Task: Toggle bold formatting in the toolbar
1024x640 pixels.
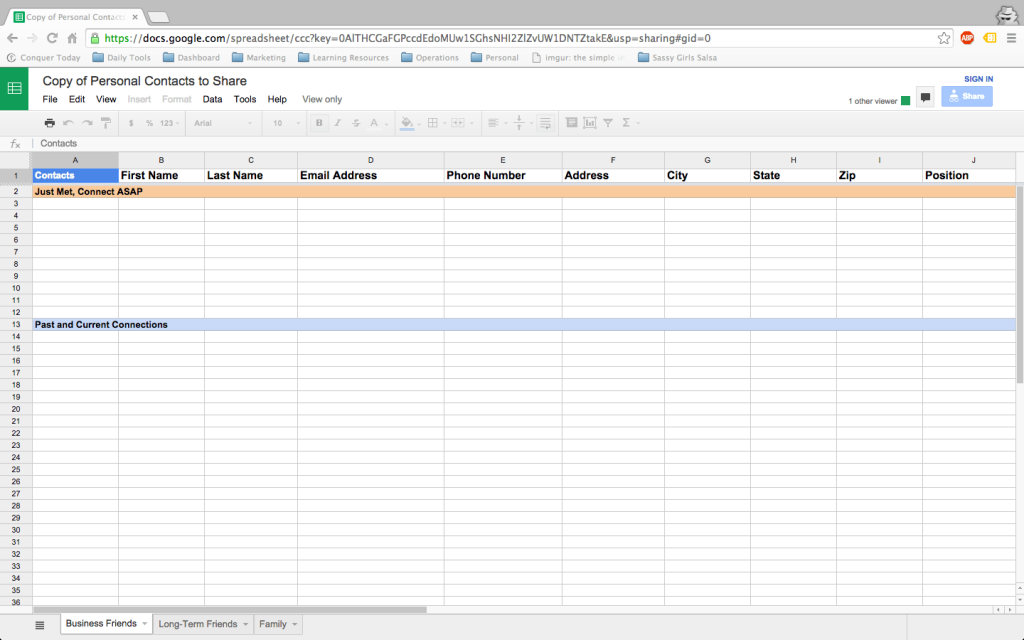Action: pyautogui.click(x=318, y=122)
